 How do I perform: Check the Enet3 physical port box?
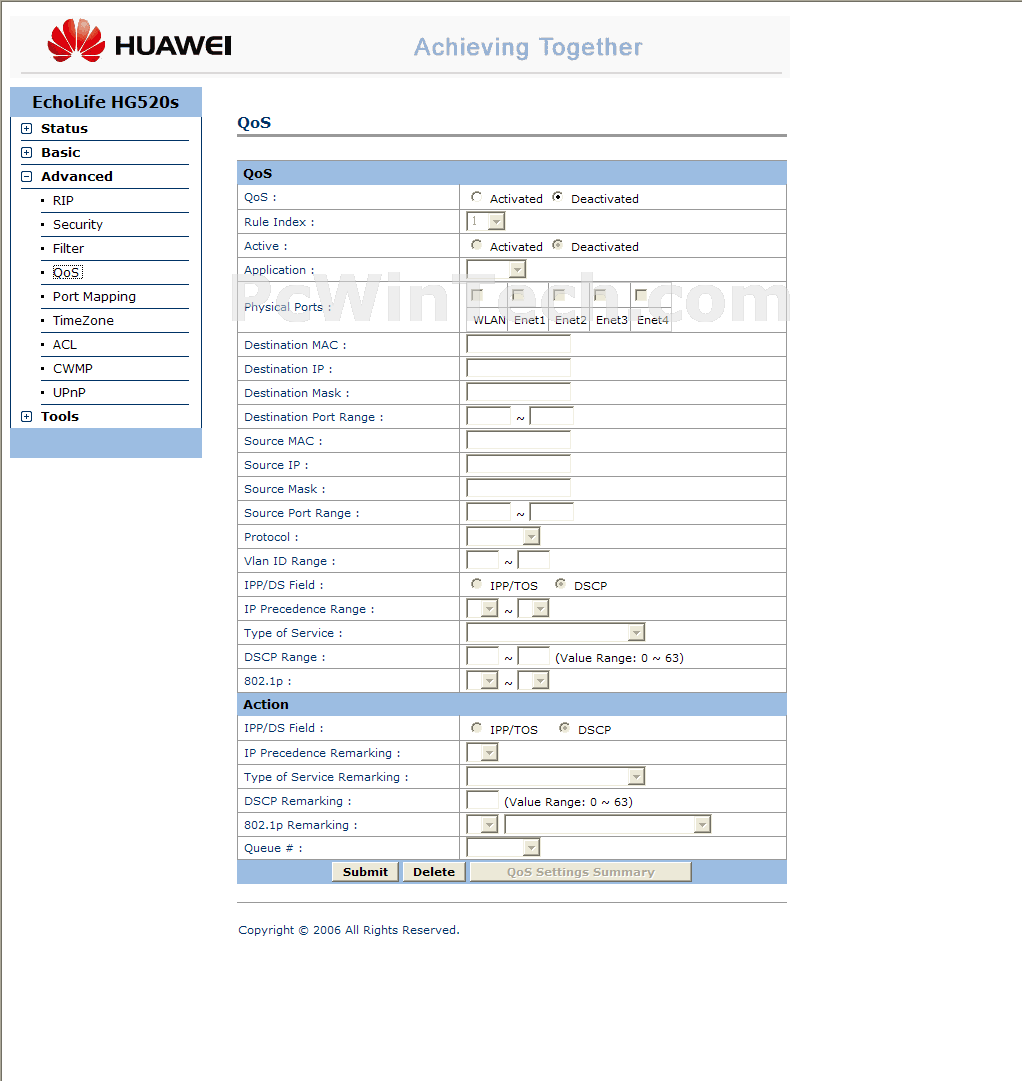pyautogui.click(x=600, y=295)
